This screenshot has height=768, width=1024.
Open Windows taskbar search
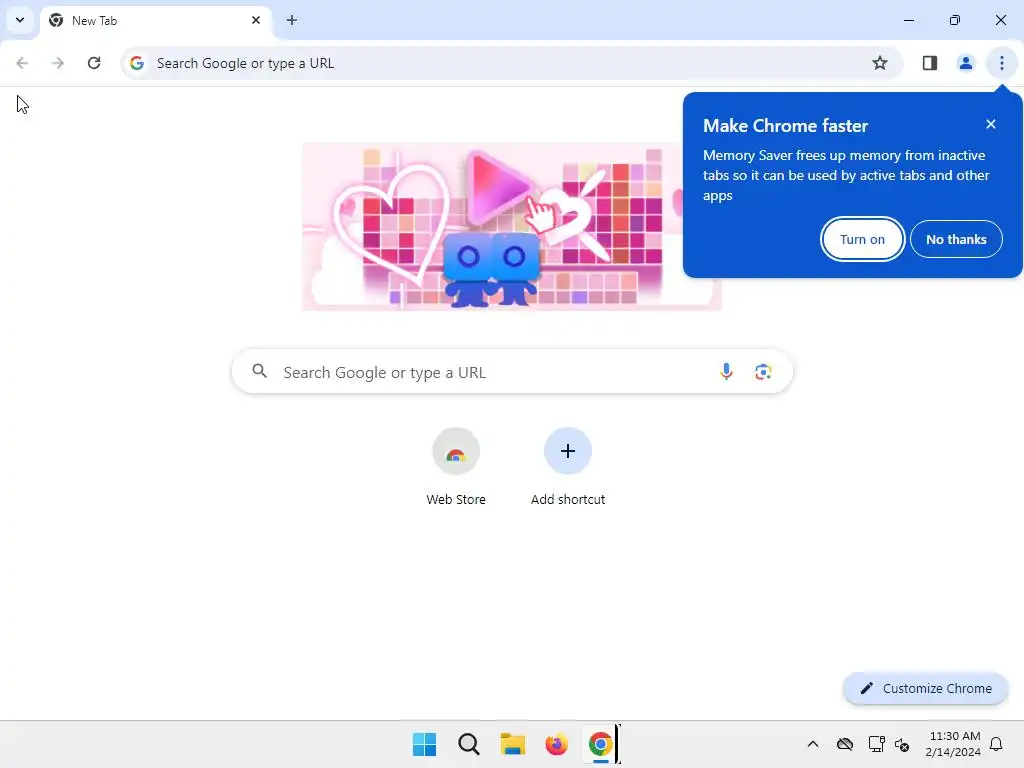coord(468,744)
